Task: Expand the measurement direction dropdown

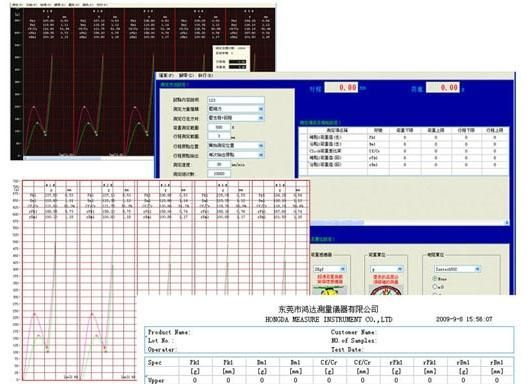Action: (236, 118)
